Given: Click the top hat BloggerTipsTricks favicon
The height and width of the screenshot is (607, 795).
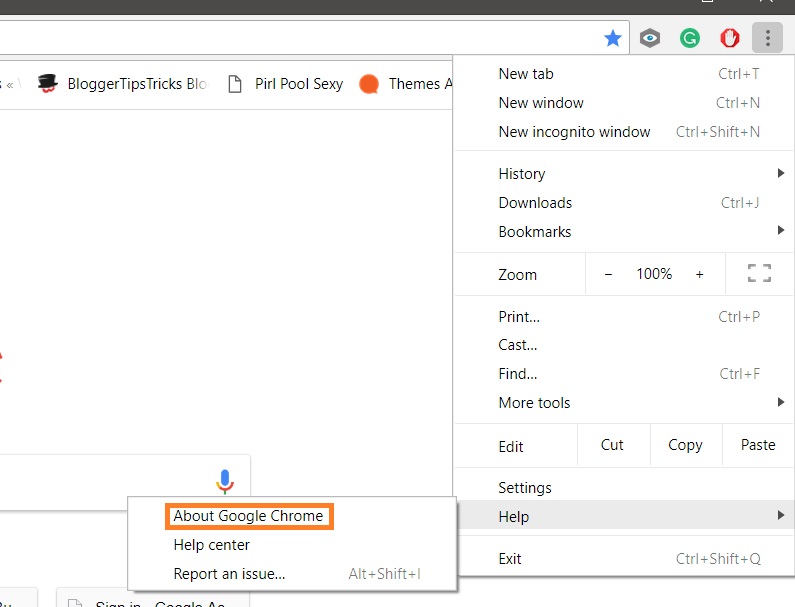Looking at the screenshot, I should (x=48, y=83).
